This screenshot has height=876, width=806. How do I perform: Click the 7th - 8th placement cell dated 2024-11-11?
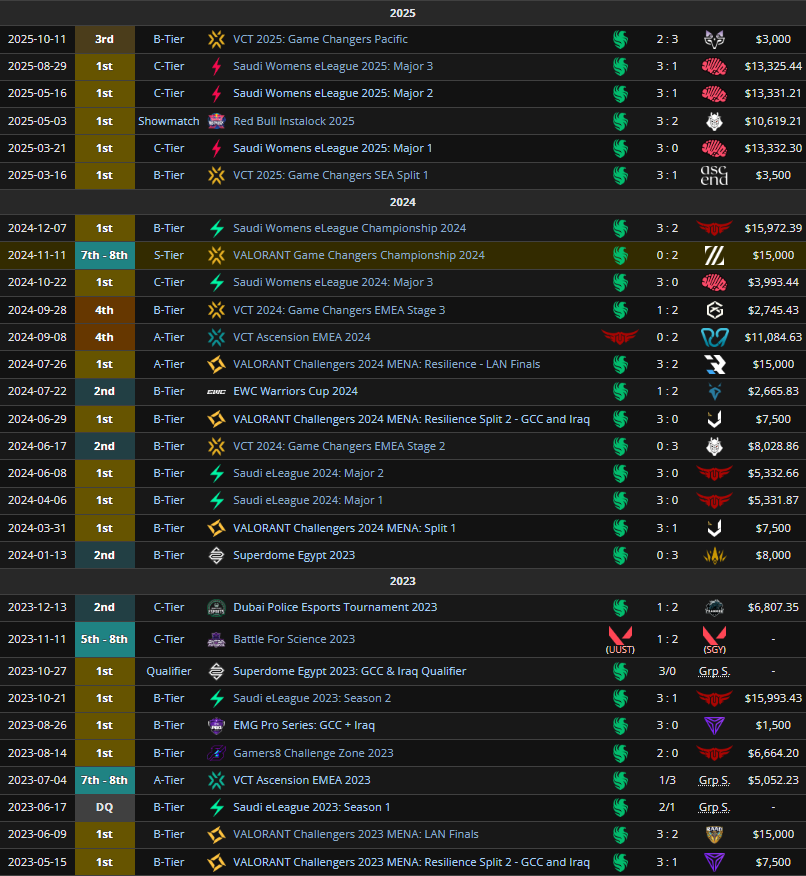point(104,255)
